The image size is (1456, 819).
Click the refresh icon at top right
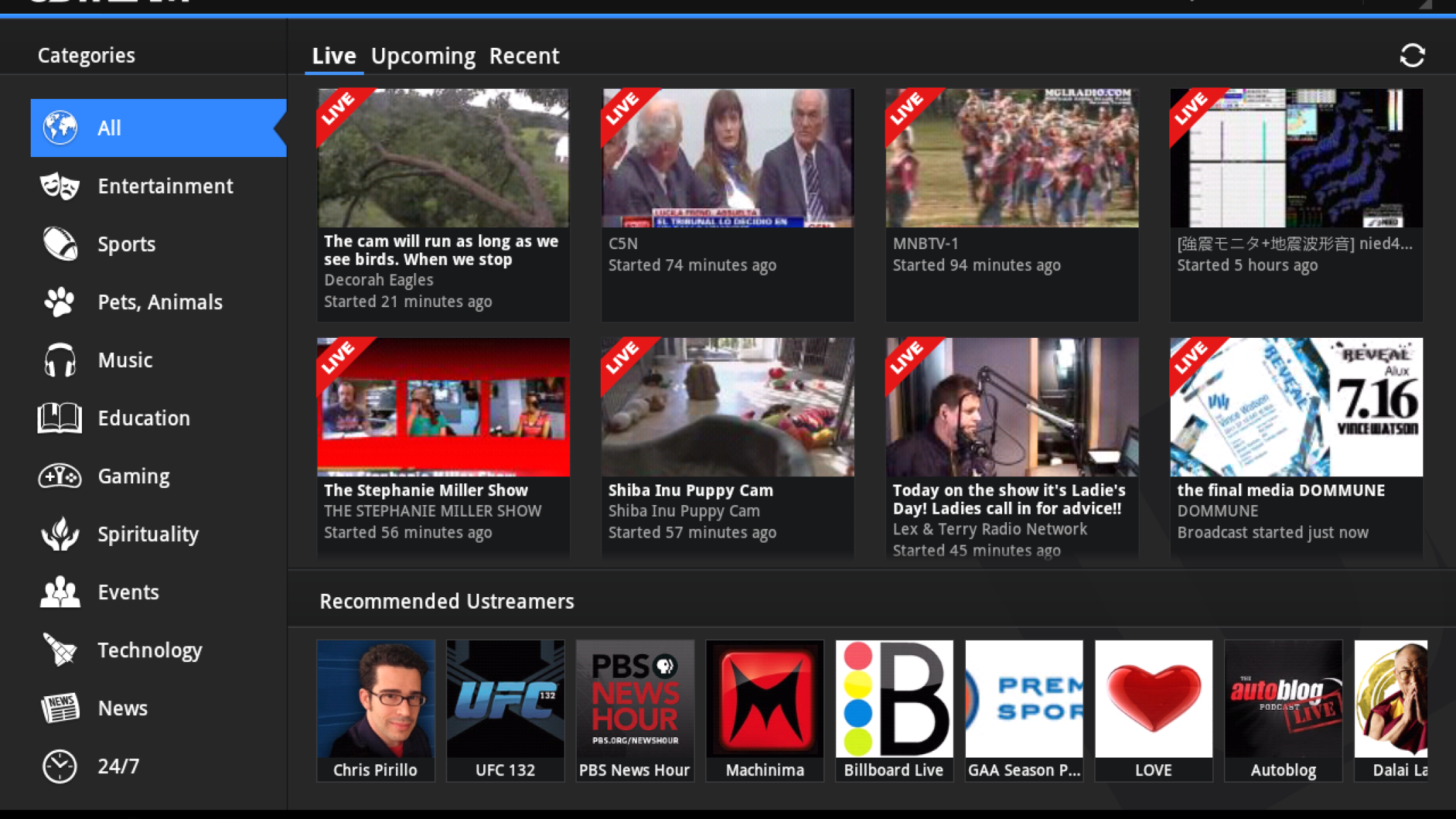[x=1412, y=55]
